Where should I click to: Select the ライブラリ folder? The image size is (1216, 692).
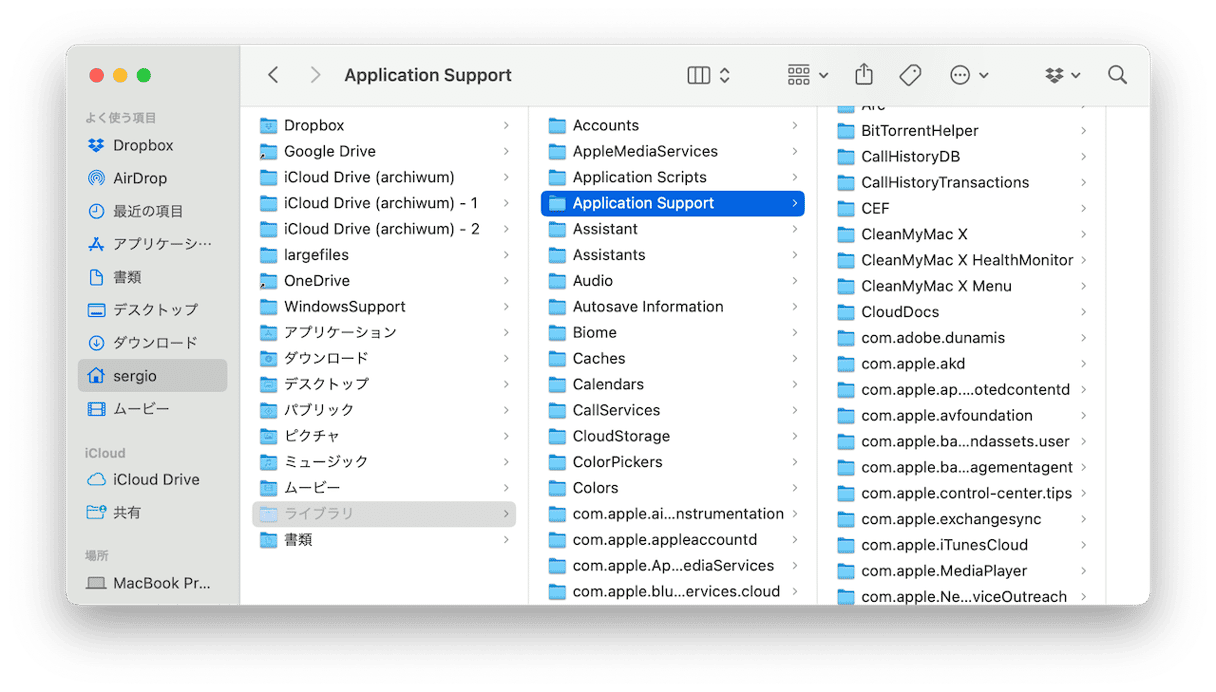point(384,514)
